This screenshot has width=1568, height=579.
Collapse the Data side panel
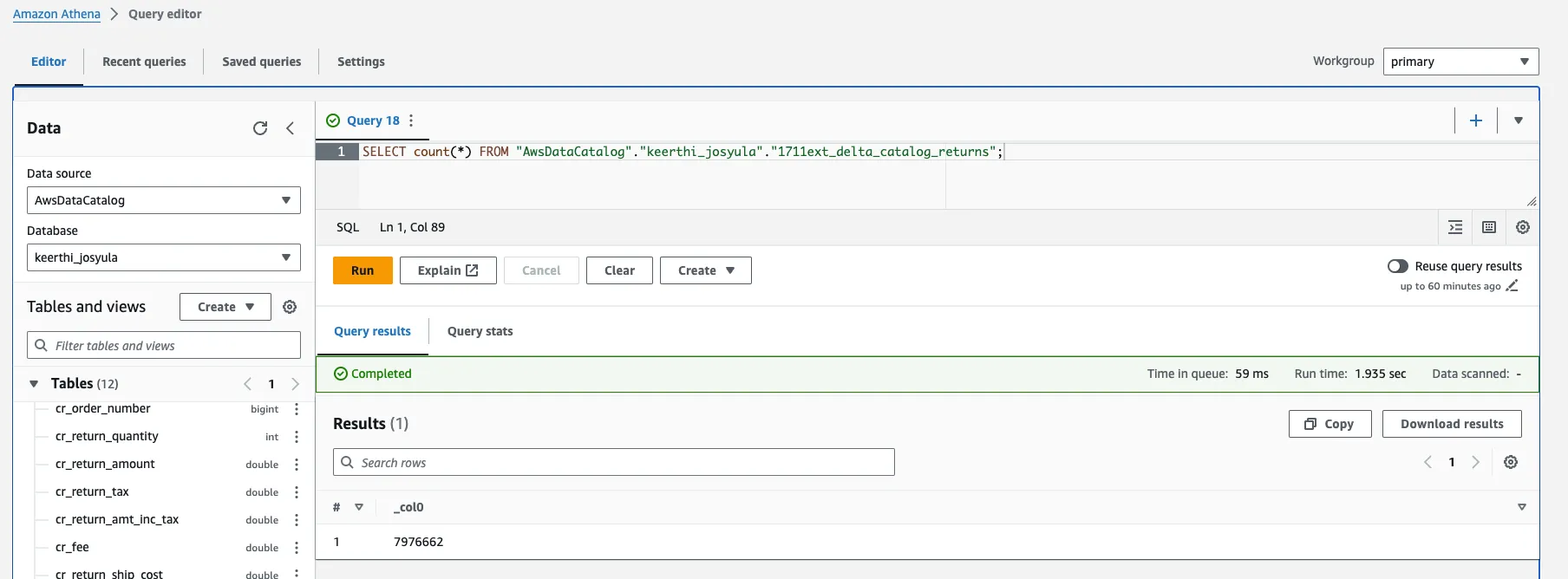click(x=291, y=128)
